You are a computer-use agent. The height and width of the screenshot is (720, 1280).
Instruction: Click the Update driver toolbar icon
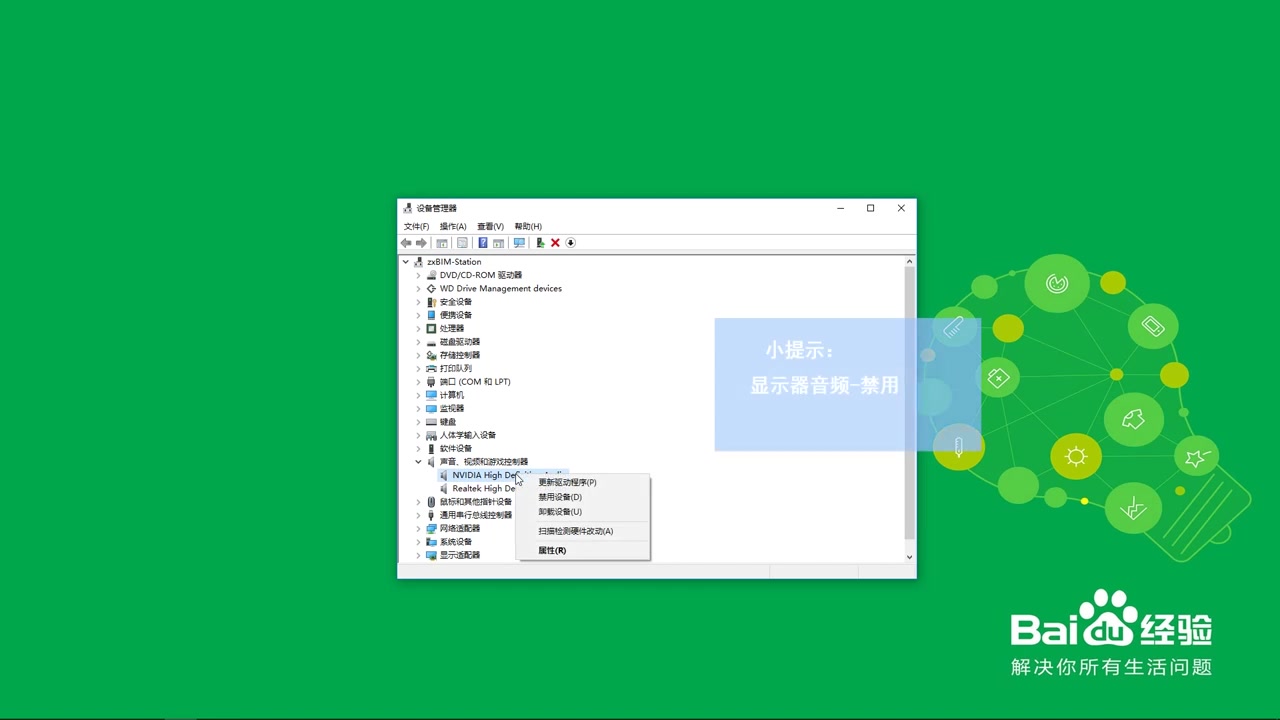(540, 243)
